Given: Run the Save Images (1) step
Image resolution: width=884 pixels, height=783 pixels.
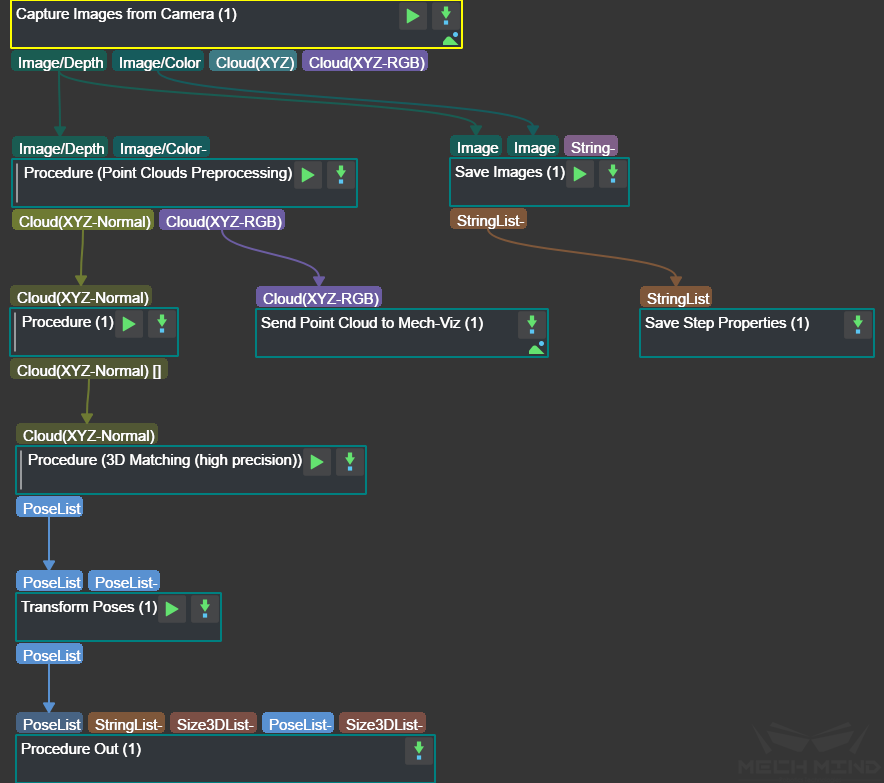Looking at the screenshot, I should coord(579,174).
